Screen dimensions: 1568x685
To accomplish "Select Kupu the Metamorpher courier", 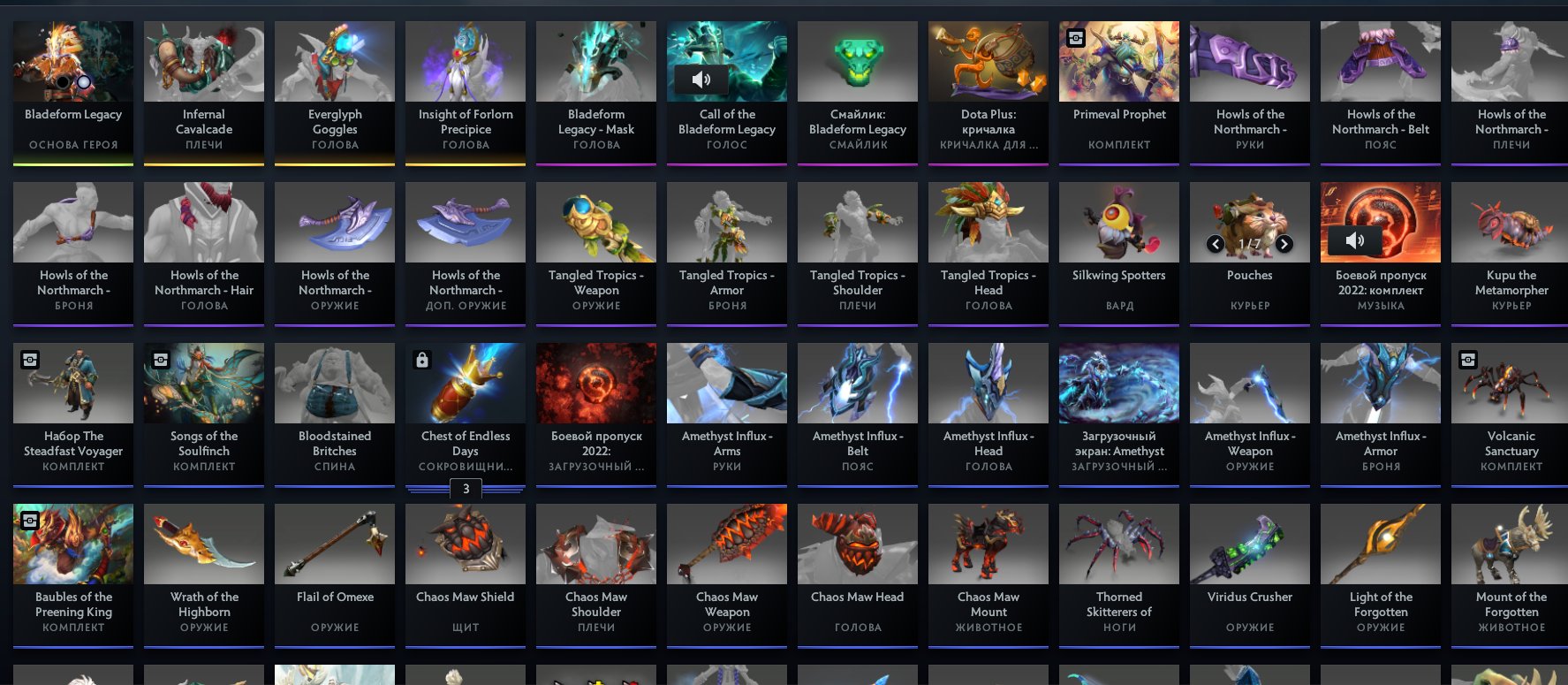I will 1511,254.
